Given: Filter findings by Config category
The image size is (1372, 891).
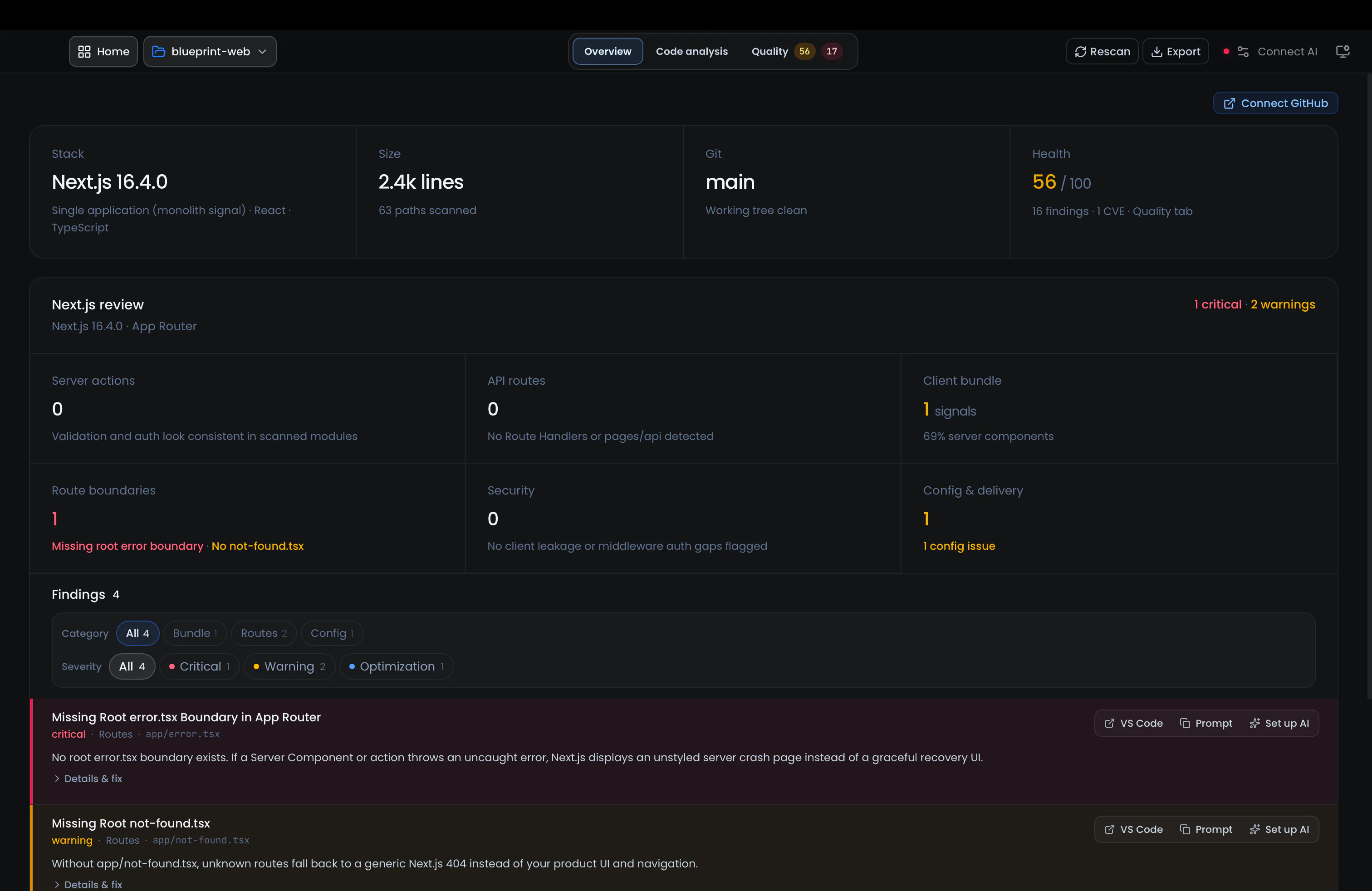Looking at the screenshot, I should pyautogui.click(x=332, y=633).
